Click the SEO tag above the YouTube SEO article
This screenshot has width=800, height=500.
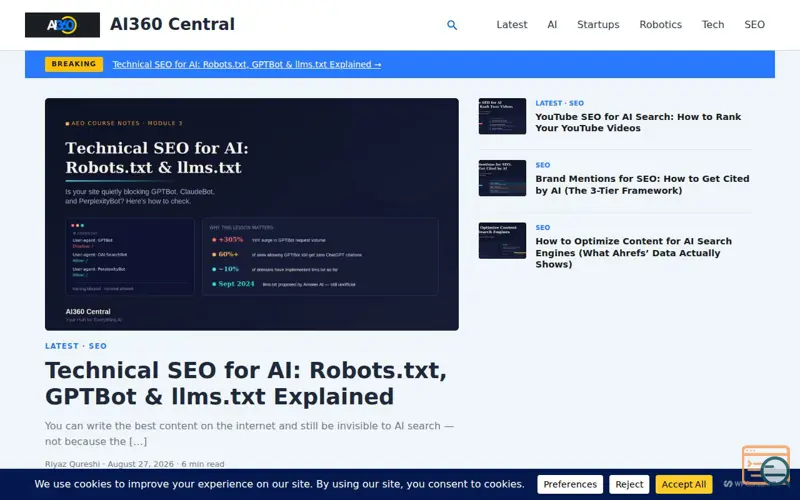[577, 103]
